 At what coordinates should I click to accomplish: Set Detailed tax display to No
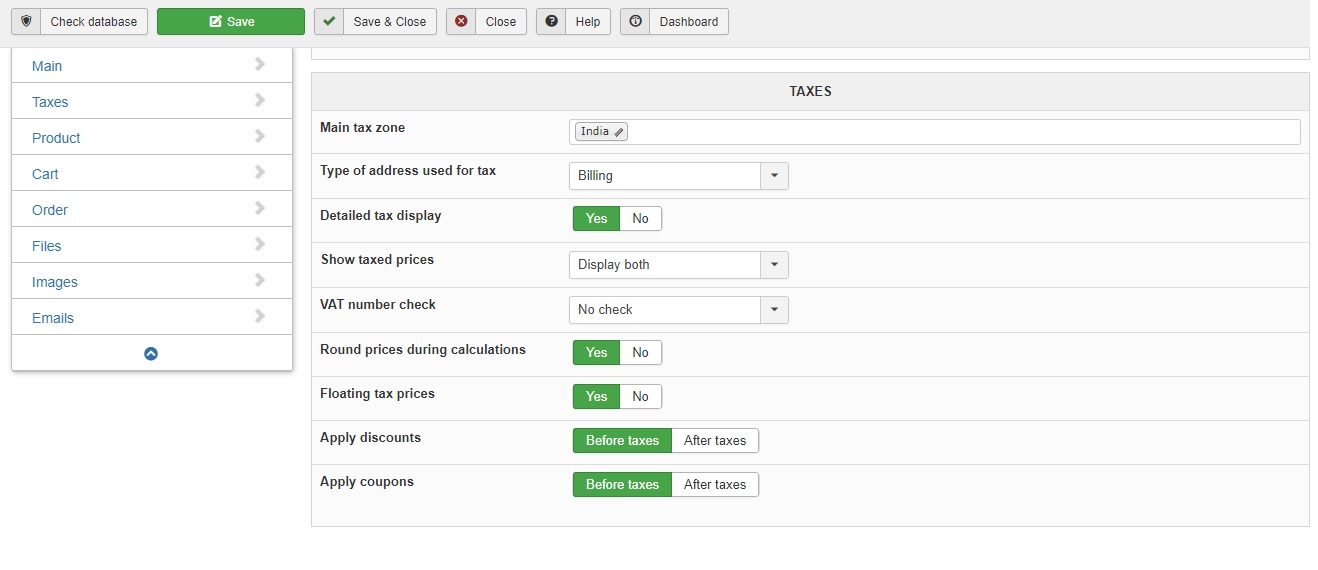click(640, 218)
